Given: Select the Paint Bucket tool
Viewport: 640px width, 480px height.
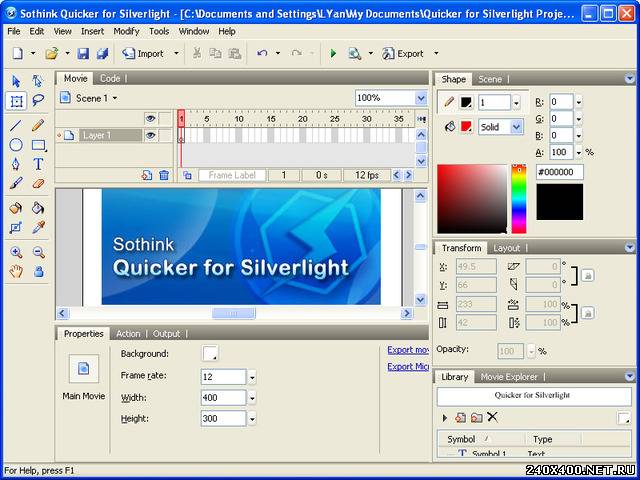Looking at the screenshot, I should [x=38, y=208].
